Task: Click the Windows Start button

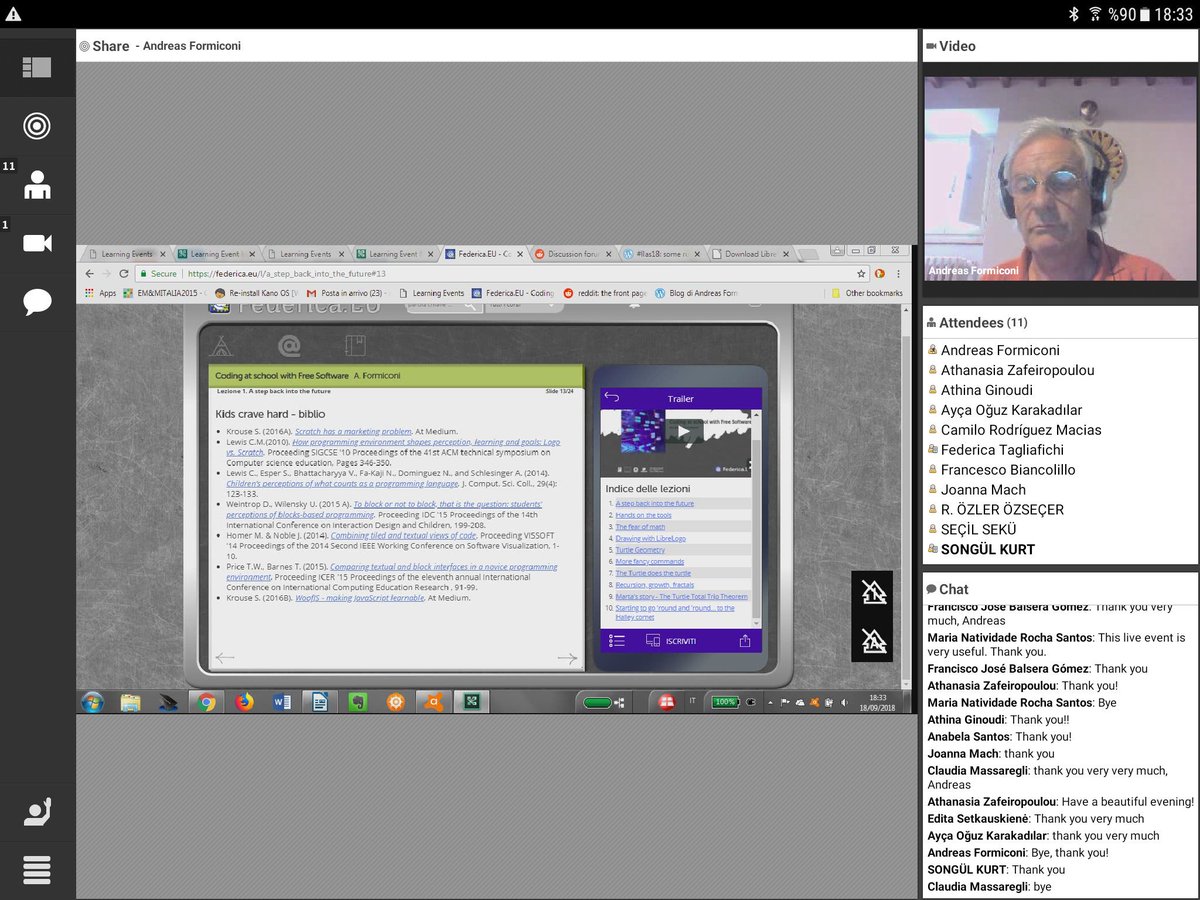Action: (x=93, y=702)
